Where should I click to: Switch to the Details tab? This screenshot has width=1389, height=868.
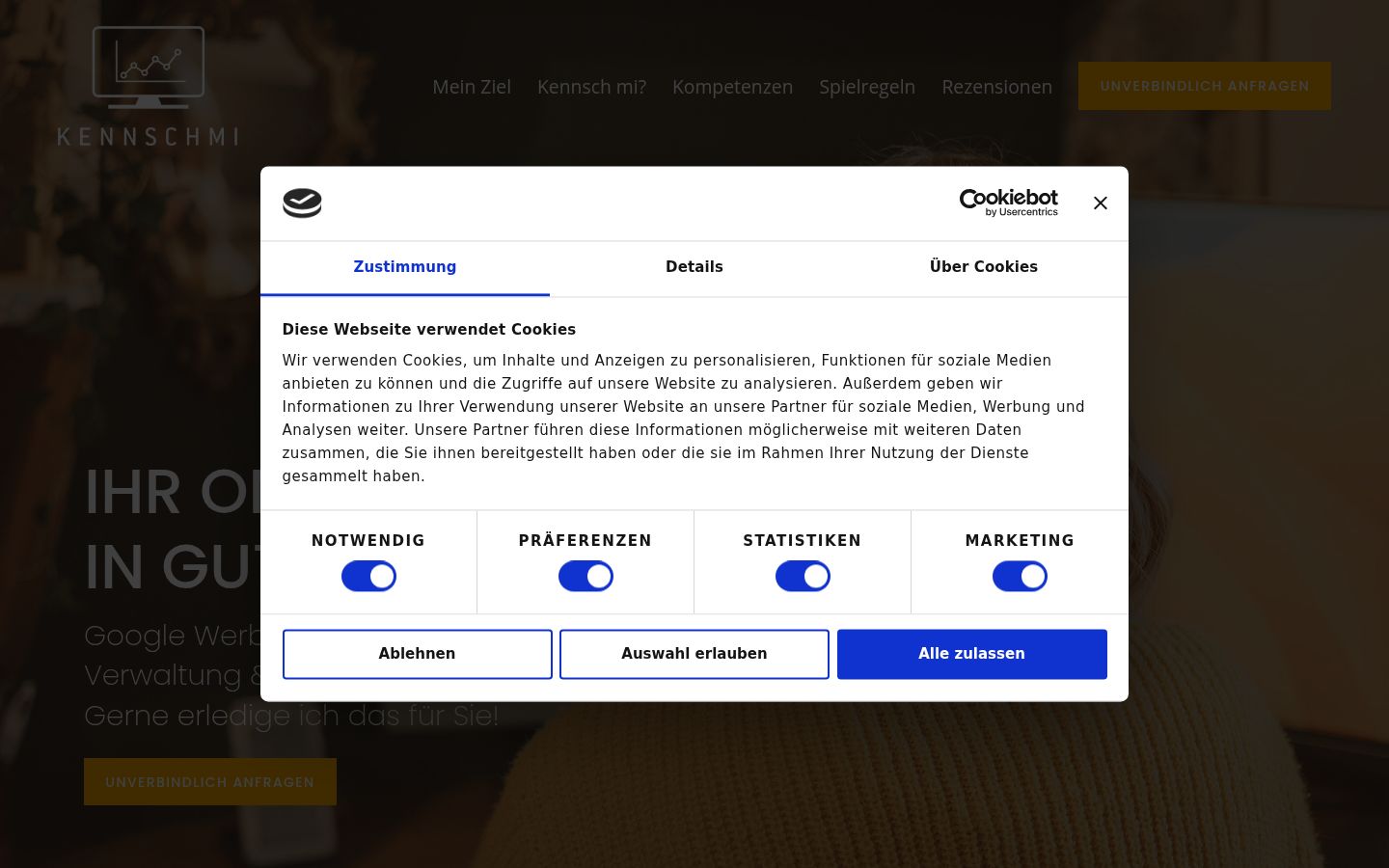[x=694, y=267]
